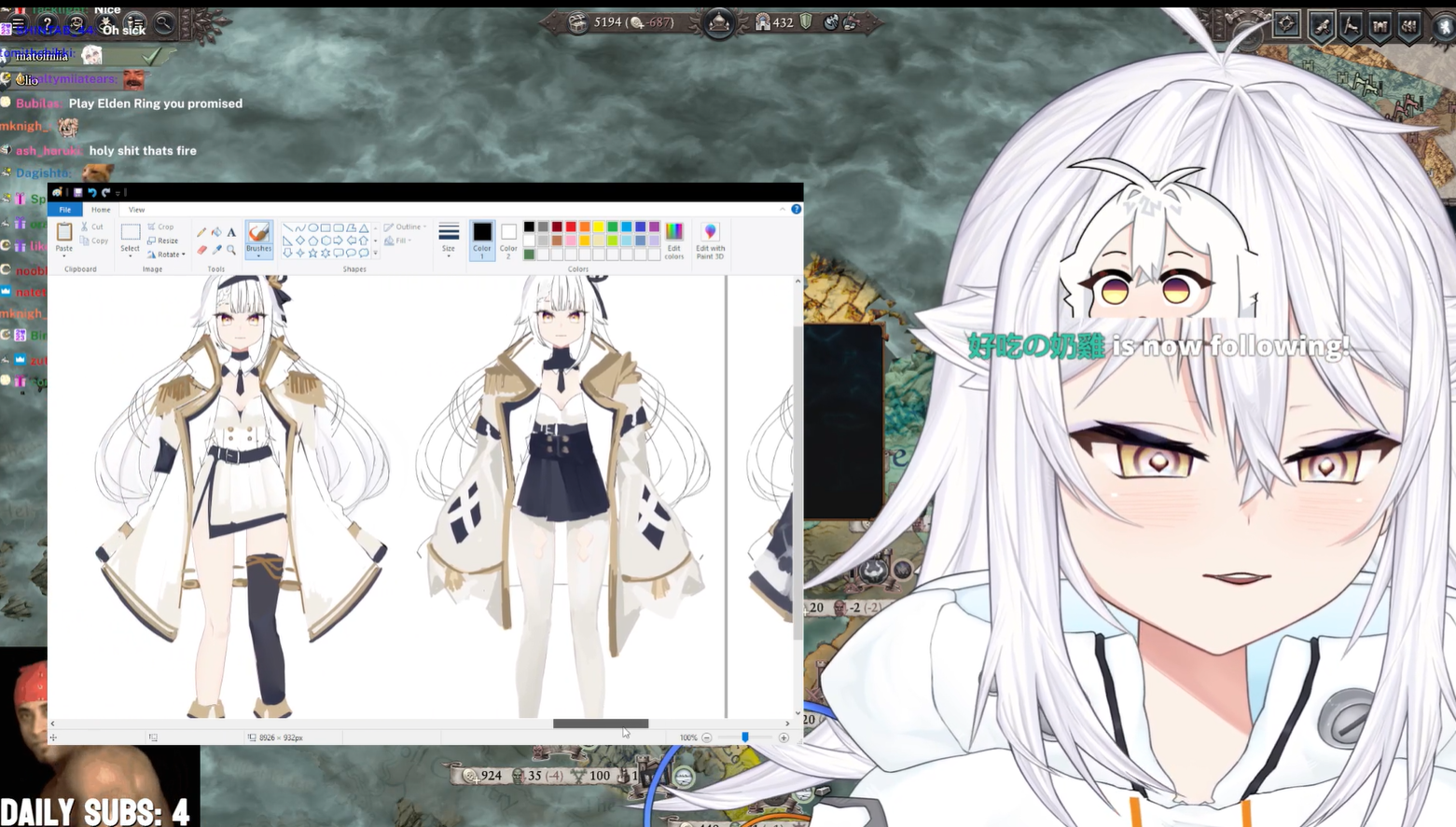1456x827 pixels.
Task: Click the vertical scrollbar in Paint
Action: (x=797, y=483)
